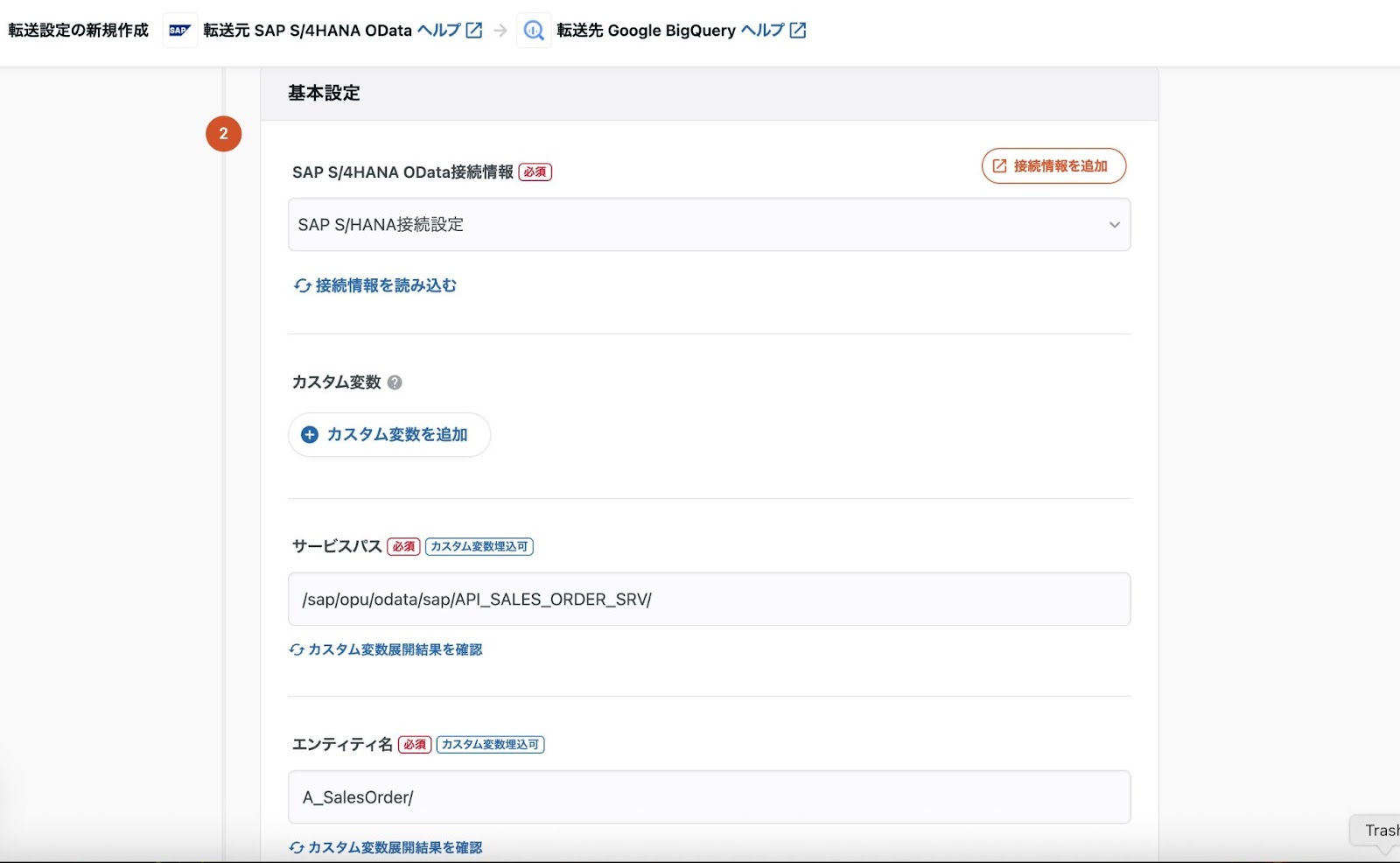Click カスタム変数を追加 button
The height and width of the screenshot is (863, 1400).
click(x=389, y=435)
